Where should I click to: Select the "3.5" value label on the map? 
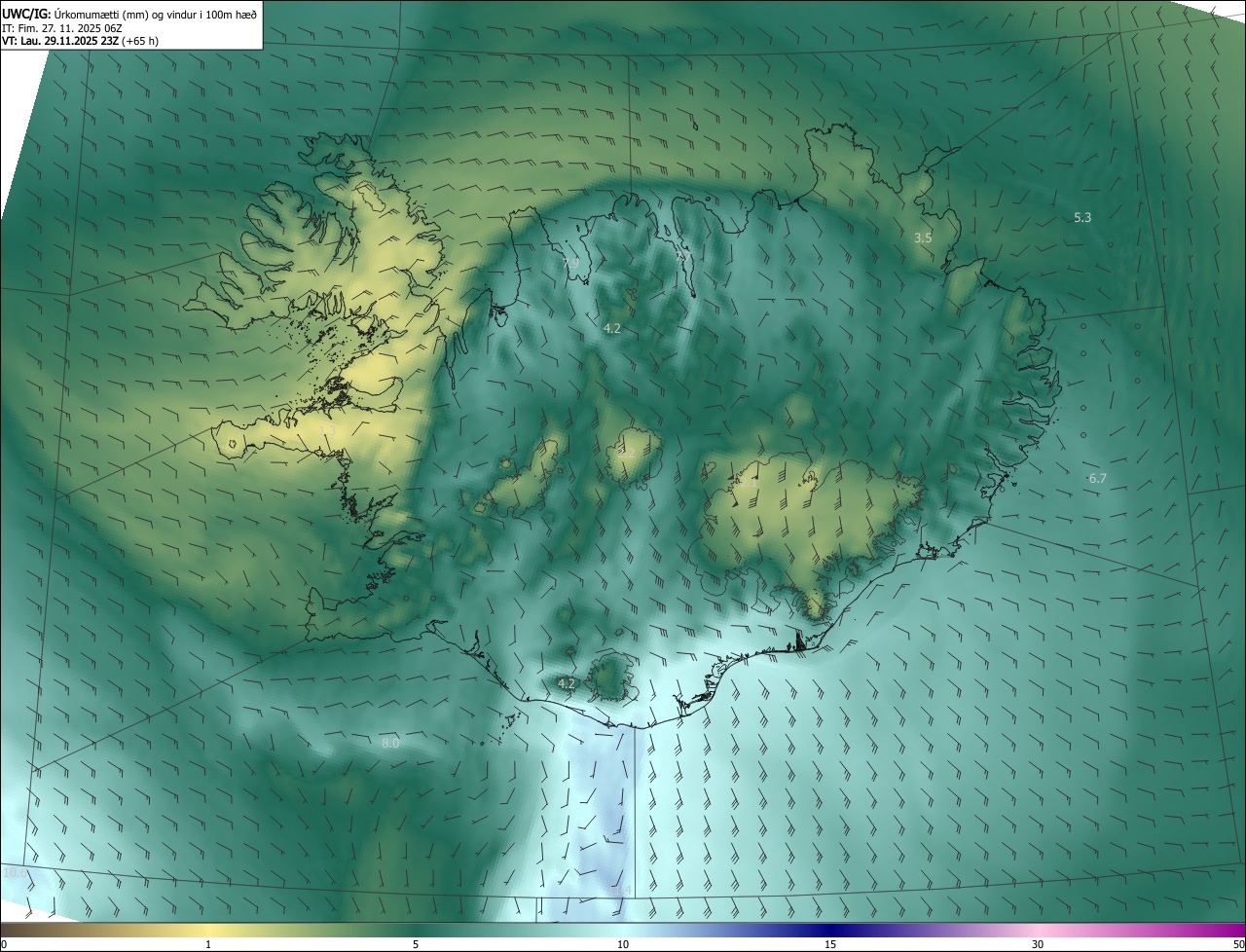pos(923,238)
